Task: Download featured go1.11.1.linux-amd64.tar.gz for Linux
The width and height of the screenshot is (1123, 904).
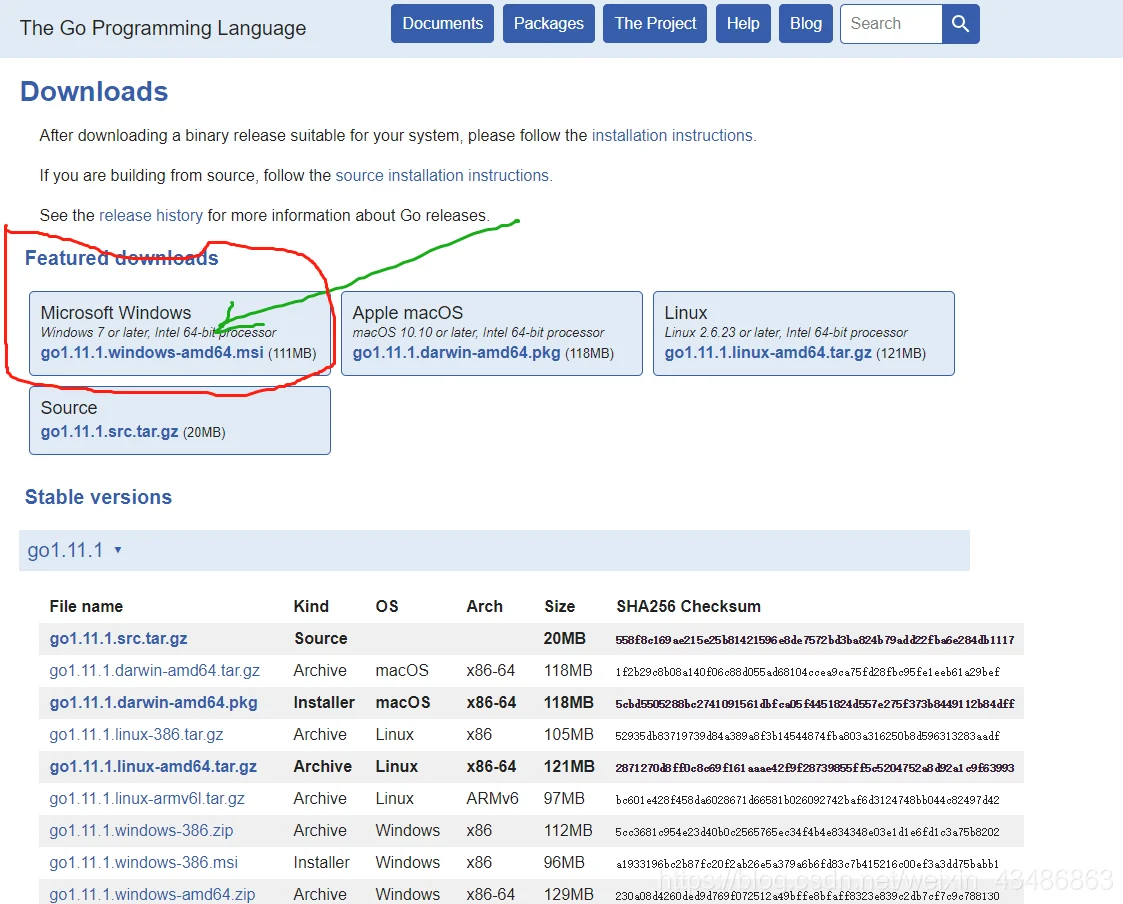Action: tap(768, 352)
